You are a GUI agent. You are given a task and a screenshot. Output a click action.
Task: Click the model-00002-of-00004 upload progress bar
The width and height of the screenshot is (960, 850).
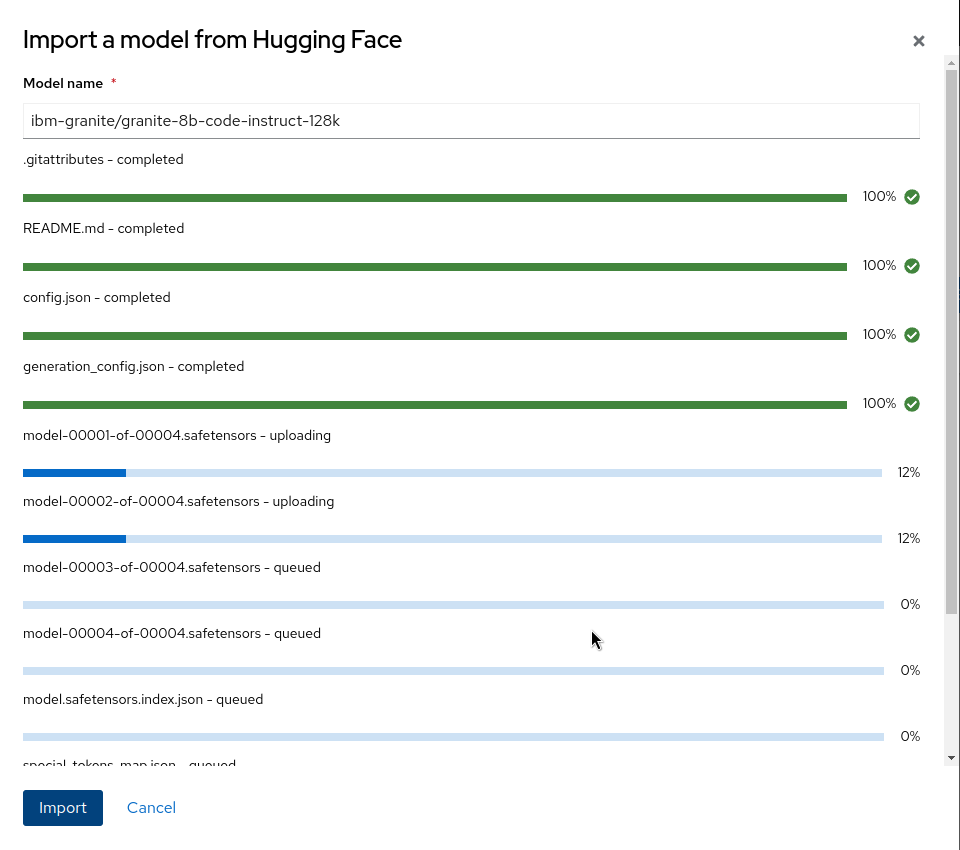point(452,539)
